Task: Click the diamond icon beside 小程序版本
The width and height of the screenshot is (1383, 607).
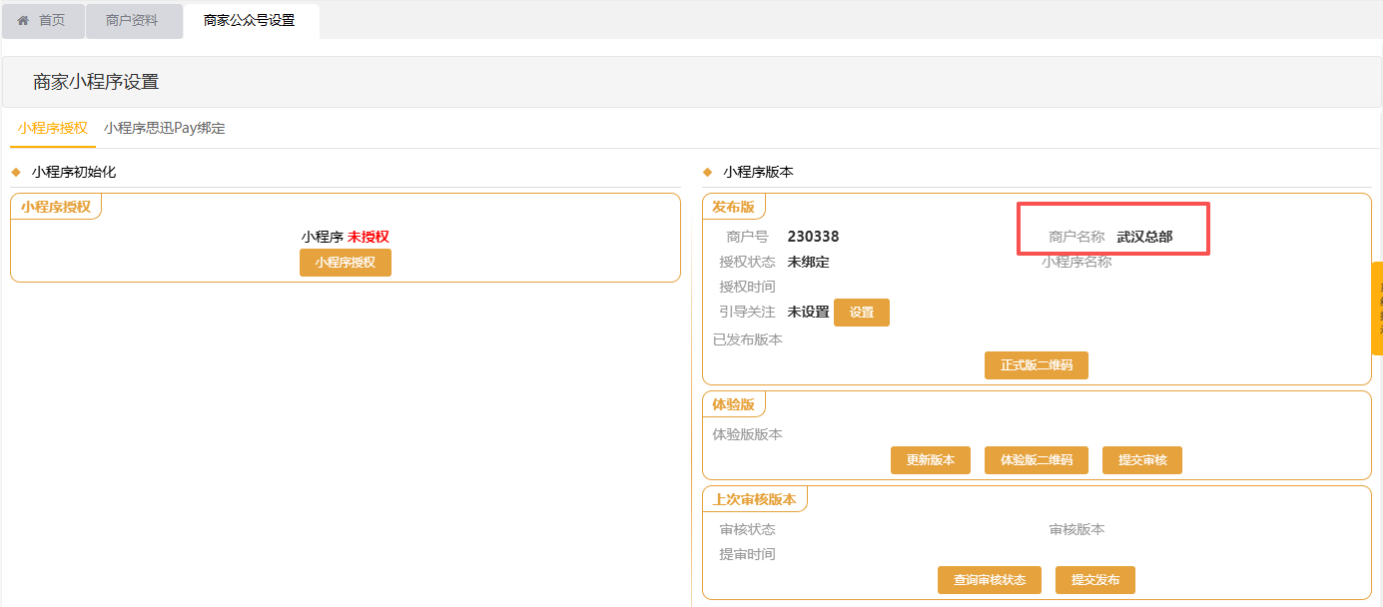Action: click(x=708, y=172)
